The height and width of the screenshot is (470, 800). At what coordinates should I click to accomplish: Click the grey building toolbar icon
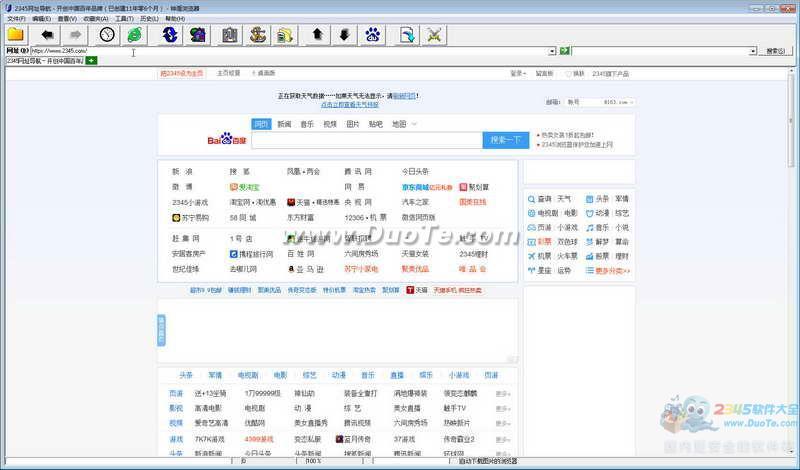coord(230,35)
